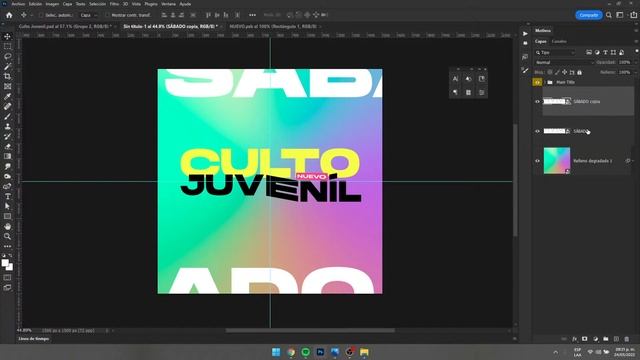This screenshot has width=640, height=360.
Task: Select the Magic Wand tool
Action: pyautogui.click(x=7, y=66)
